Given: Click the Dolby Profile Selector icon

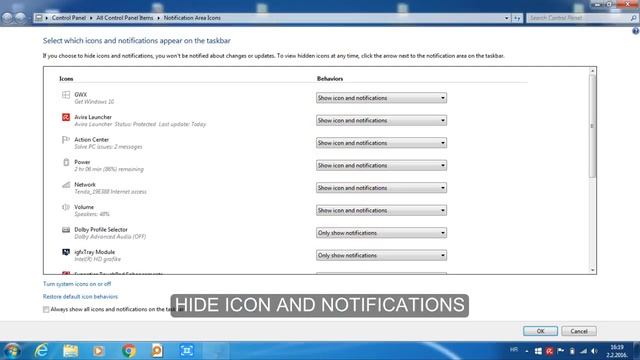Looking at the screenshot, I should [66, 229].
